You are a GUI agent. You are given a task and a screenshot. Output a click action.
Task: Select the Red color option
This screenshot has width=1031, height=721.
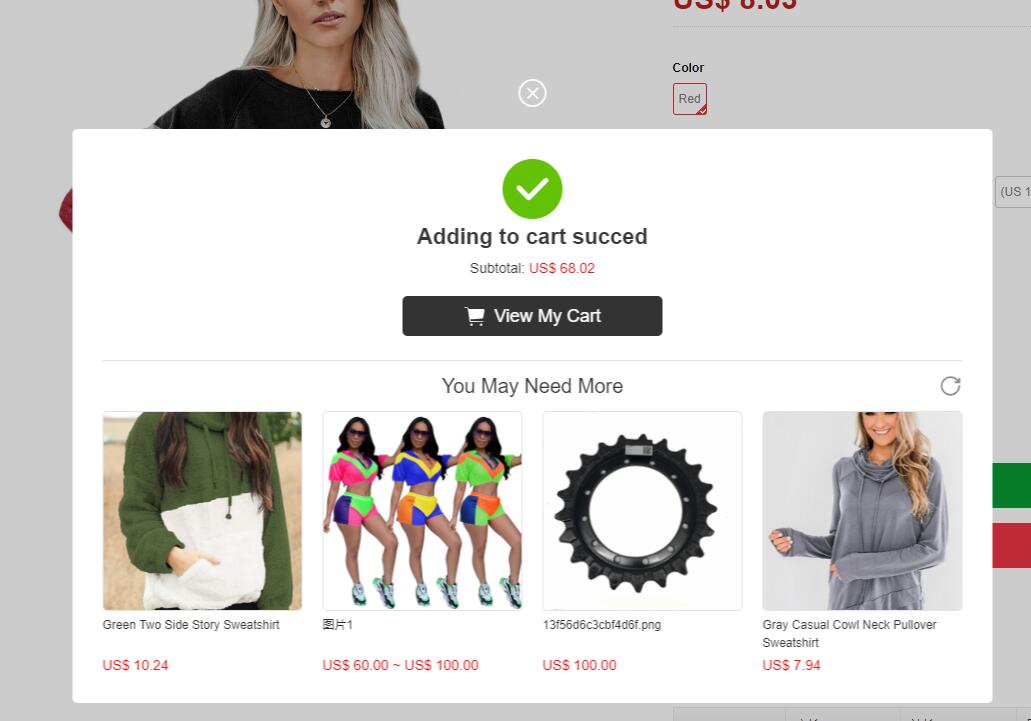point(690,99)
